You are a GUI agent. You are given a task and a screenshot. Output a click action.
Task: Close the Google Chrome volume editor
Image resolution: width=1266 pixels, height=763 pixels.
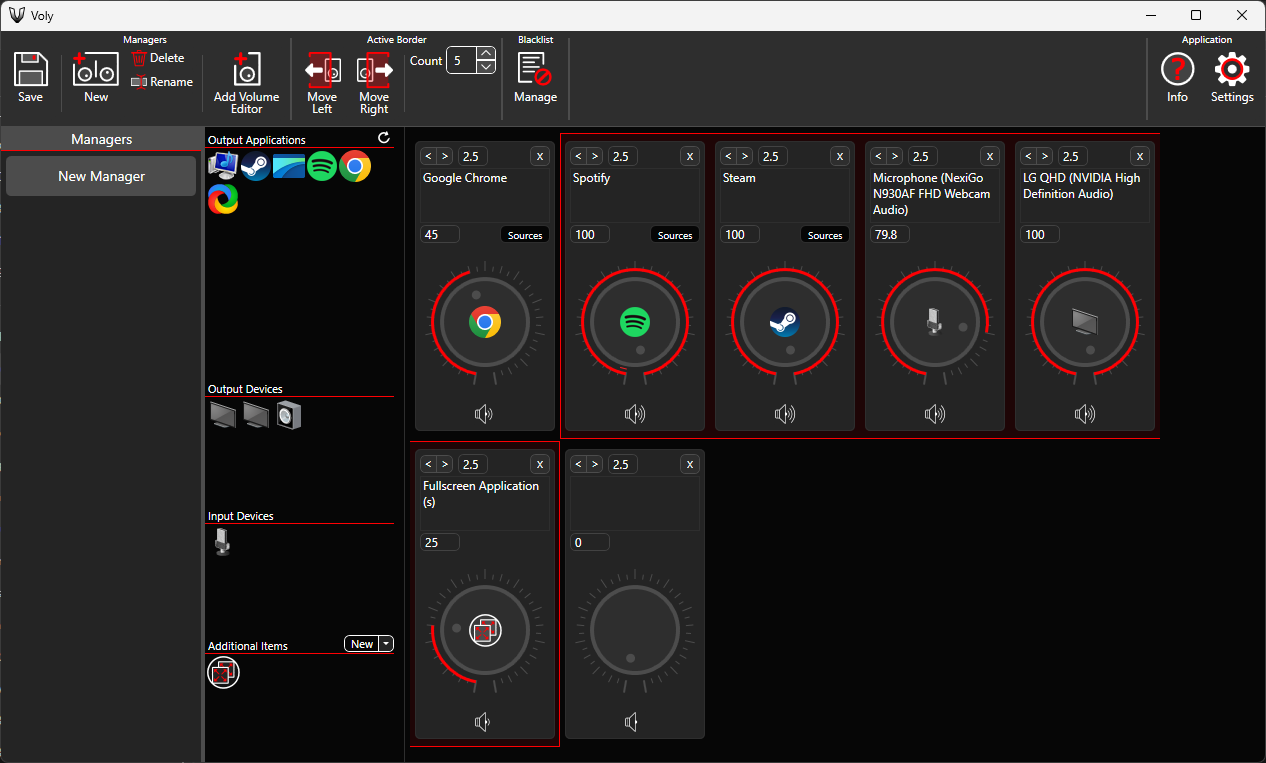(x=540, y=156)
